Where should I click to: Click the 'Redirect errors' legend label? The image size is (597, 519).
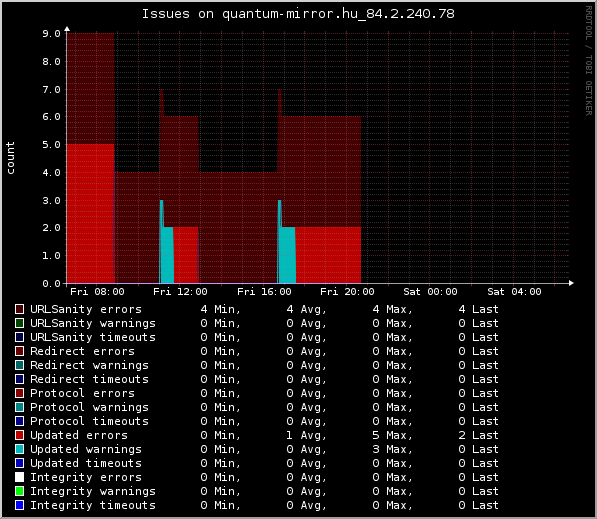82,351
